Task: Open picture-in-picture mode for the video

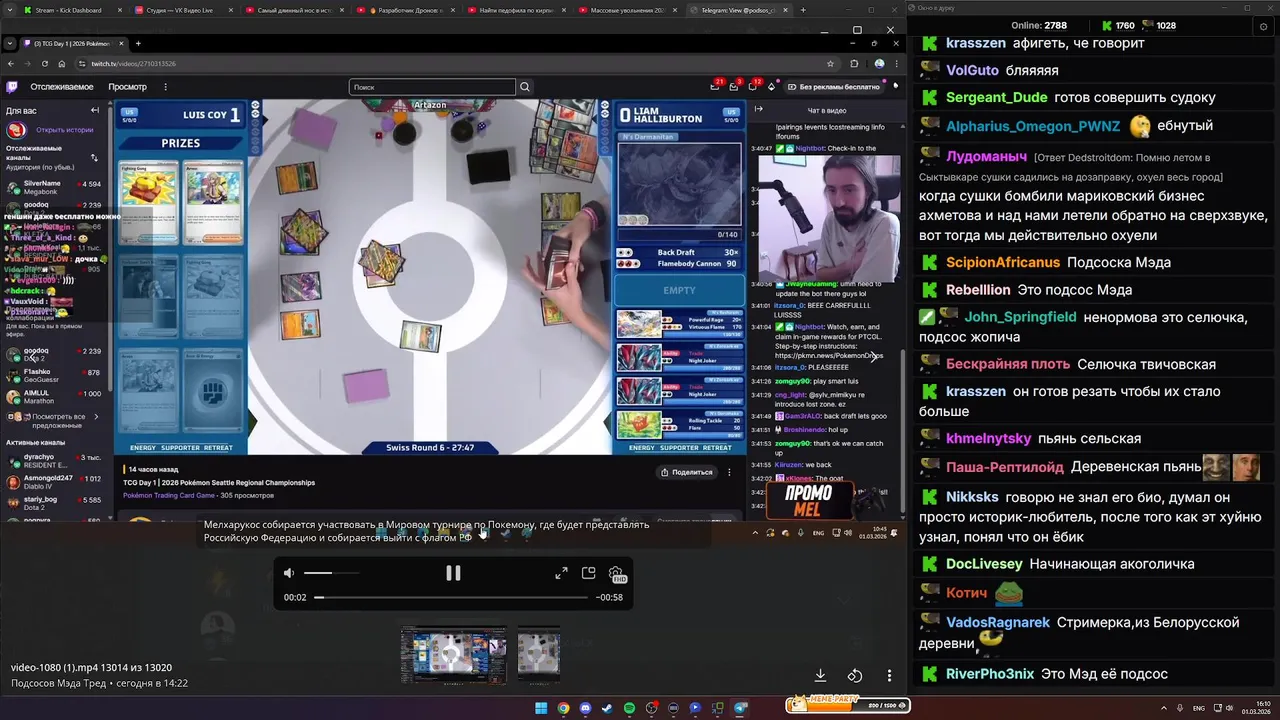Action: [588, 573]
